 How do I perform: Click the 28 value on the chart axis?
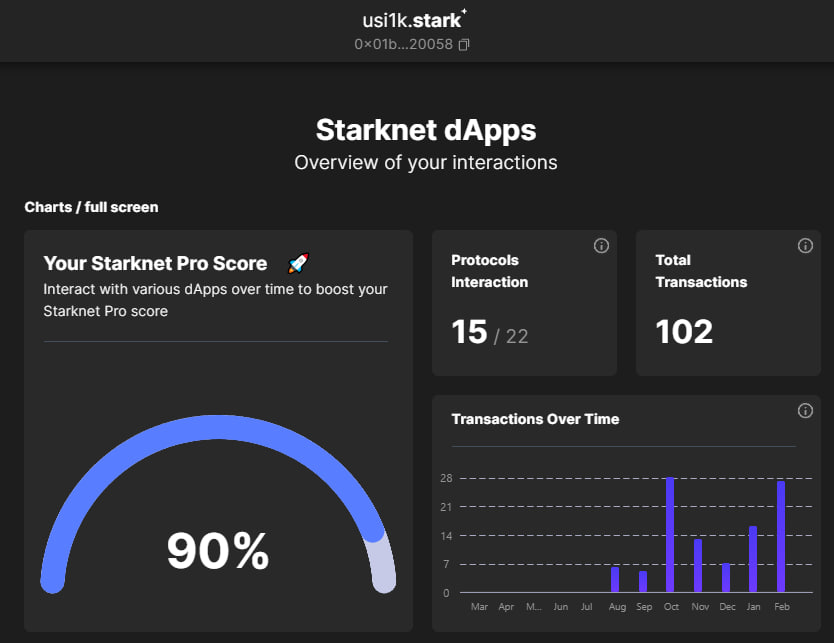[446, 478]
